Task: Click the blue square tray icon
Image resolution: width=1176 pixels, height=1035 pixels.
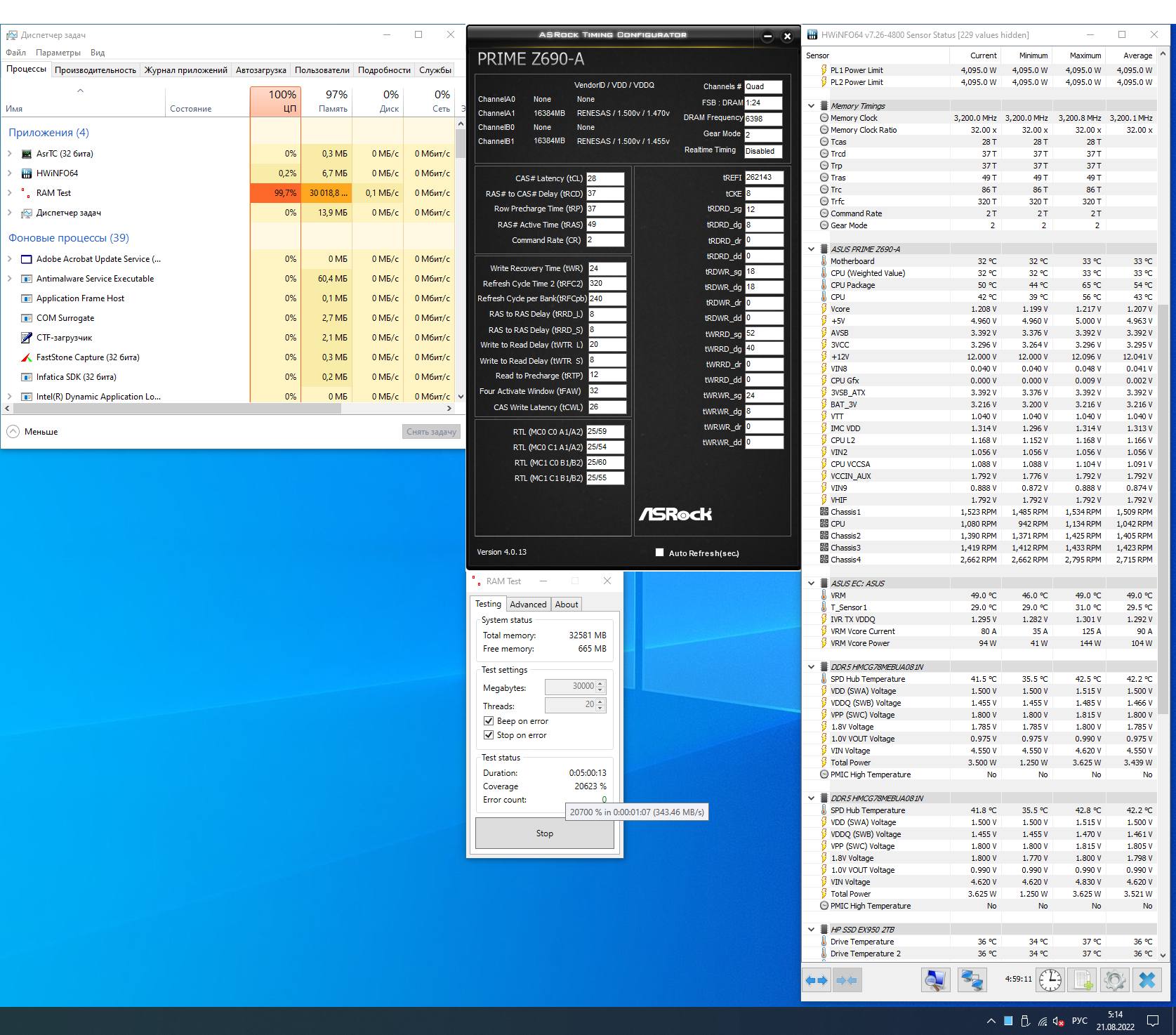Action: [1008, 1021]
